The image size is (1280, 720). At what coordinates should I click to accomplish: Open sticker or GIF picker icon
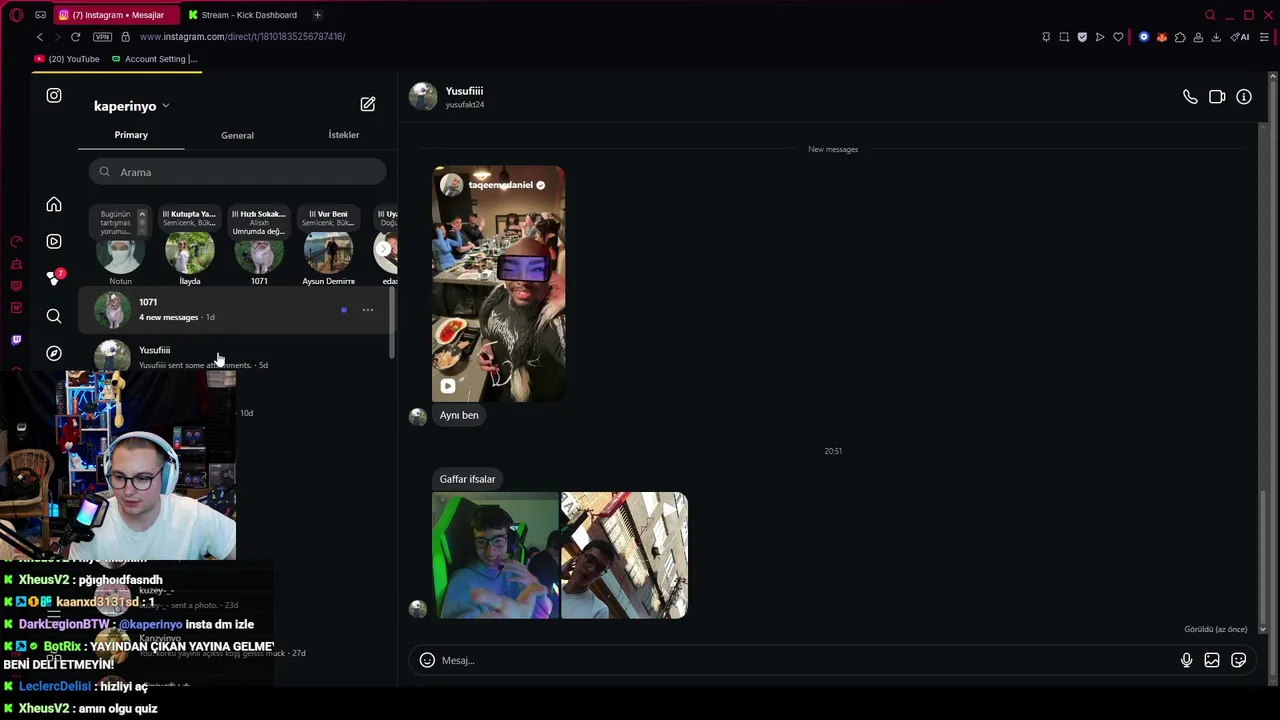pyautogui.click(x=1238, y=660)
